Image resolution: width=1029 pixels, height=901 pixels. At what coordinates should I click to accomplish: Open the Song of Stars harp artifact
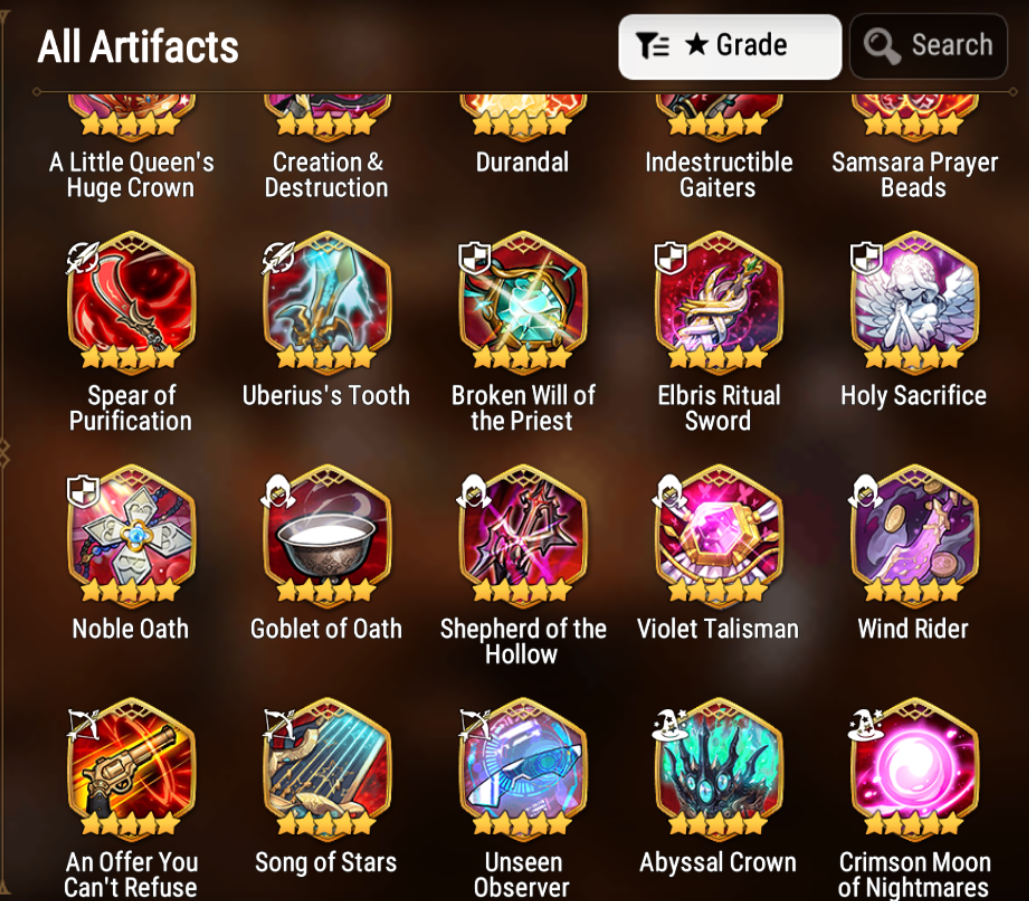point(326,769)
